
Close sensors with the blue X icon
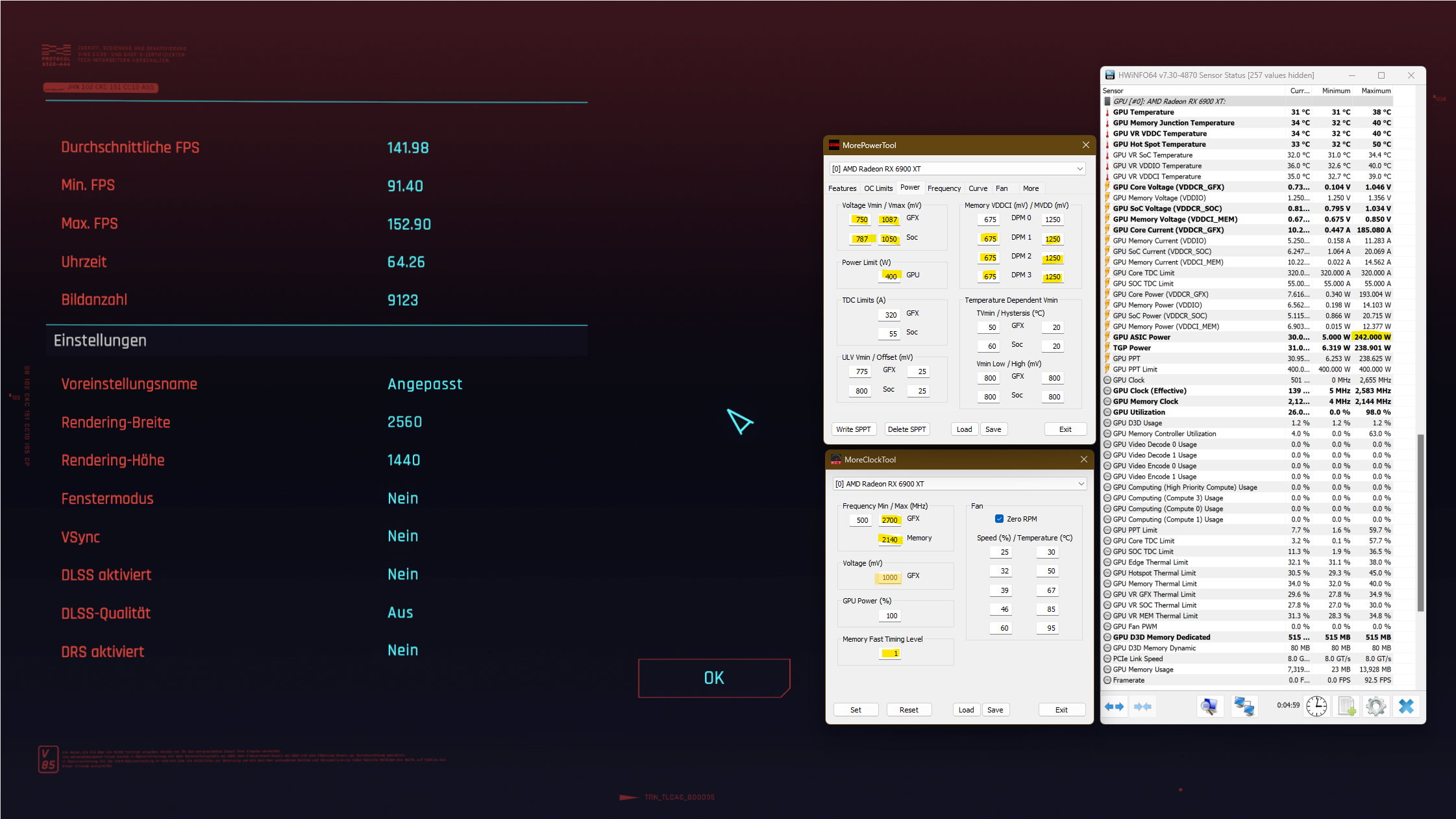[x=1406, y=707]
